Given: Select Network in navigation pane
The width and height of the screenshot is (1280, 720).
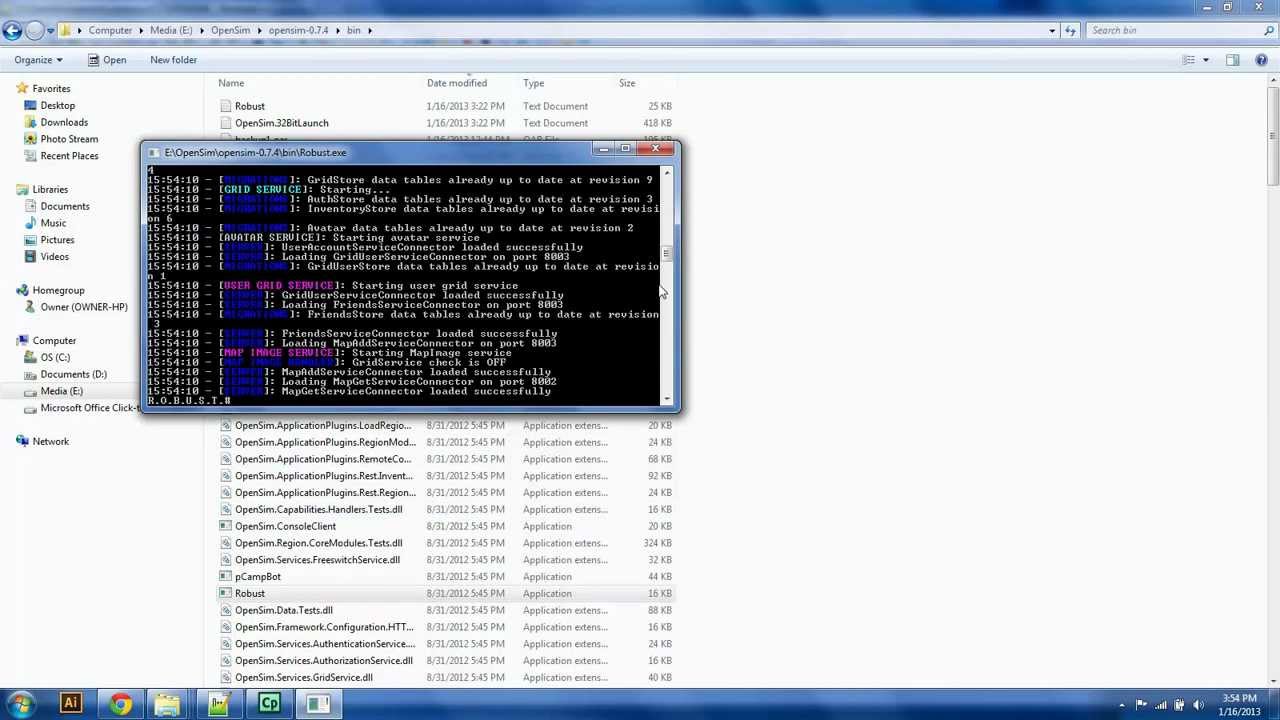Looking at the screenshot, I should point(50,441).
